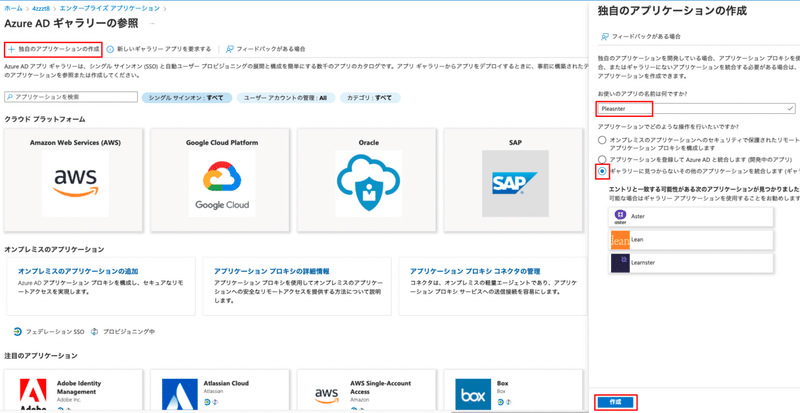Open the シングル サインオン: すべて filter
Image resolution: width=800 pixels, height=413 pixels.
click(187, 98)
